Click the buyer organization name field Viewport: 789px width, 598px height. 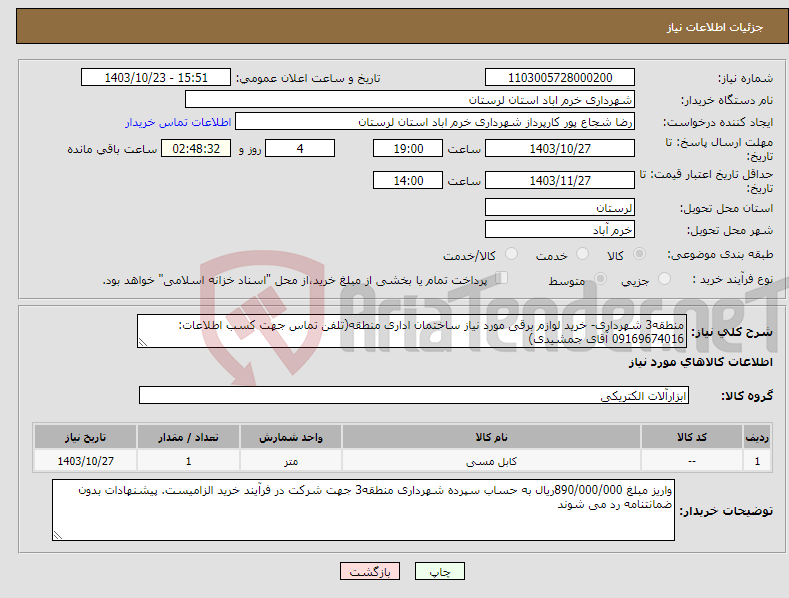click(410, 100)
